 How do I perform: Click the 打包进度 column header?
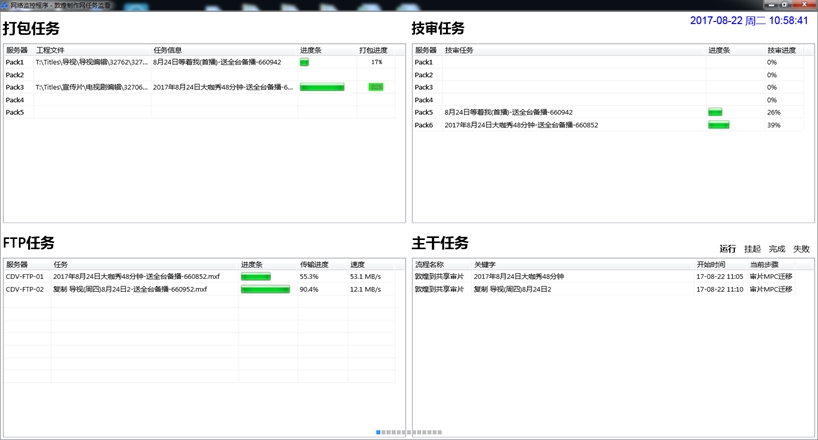click(376, 50)
